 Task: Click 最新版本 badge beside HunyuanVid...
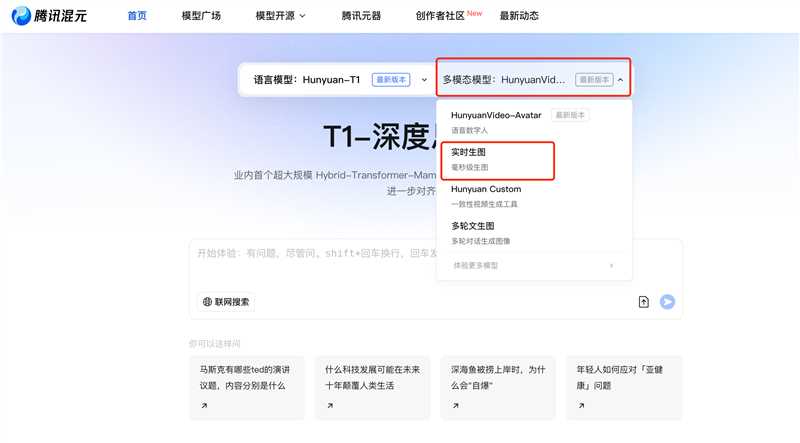(594, 80)
